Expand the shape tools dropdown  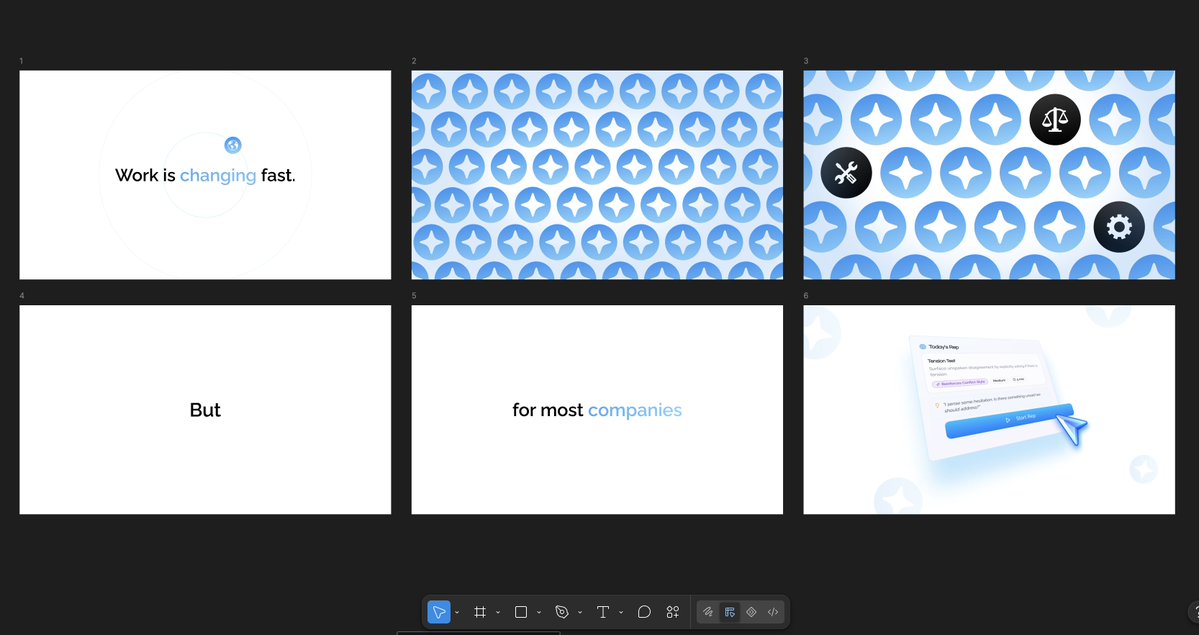coord(539,612)
